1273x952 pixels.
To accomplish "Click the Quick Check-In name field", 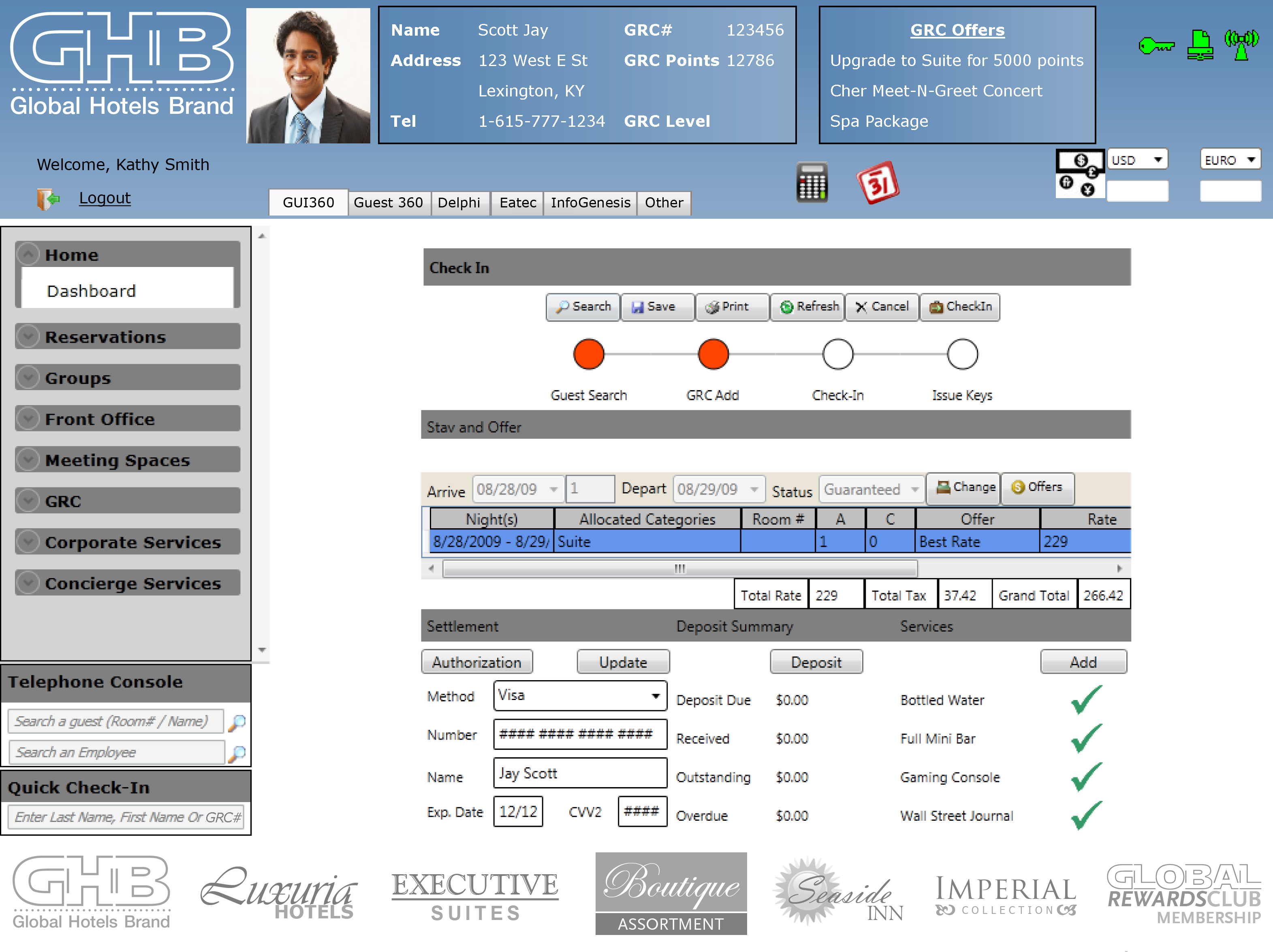I will (126, 818).
